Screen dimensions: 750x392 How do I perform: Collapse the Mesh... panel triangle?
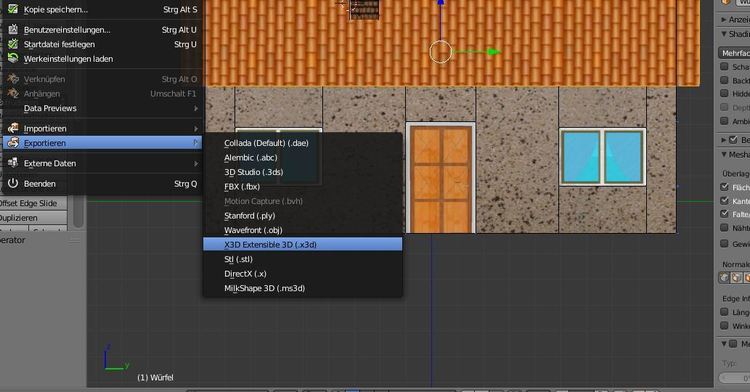[x=724, y=154]
